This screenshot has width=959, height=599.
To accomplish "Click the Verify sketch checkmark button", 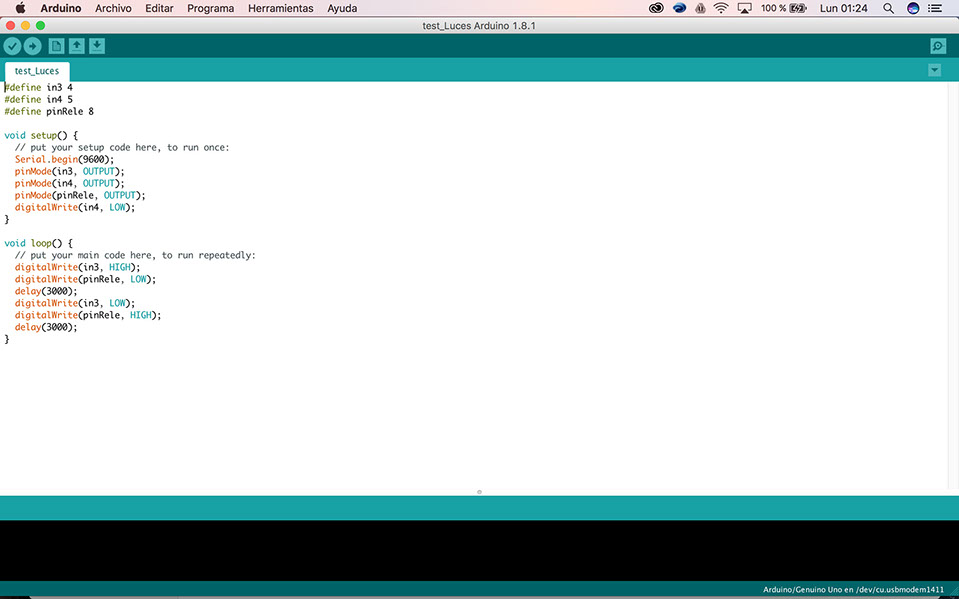I will click(12, 46).
